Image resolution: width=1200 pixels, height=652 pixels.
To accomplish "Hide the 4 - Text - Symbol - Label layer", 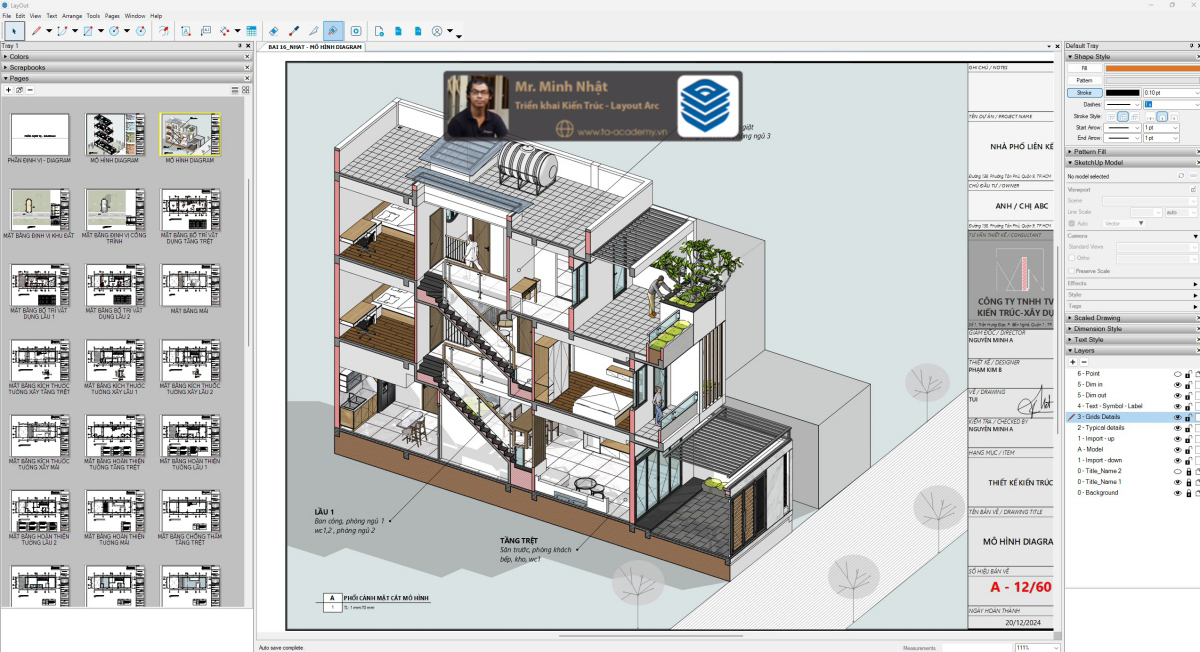I will (x=1178, y=406).
